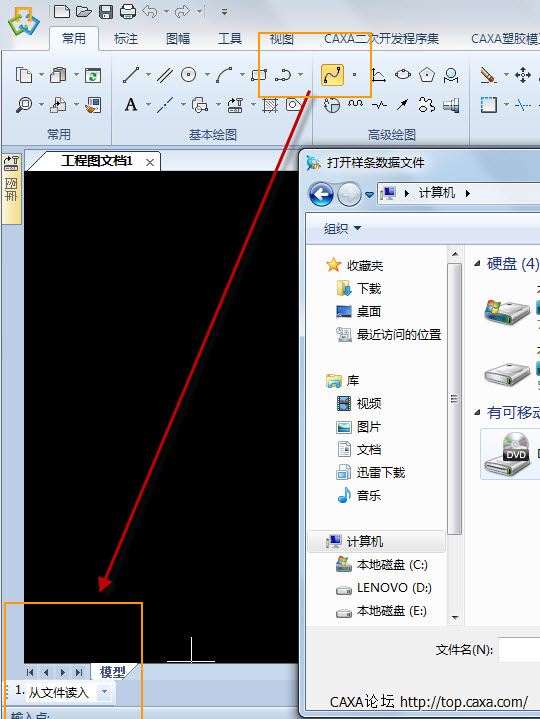The image size is (540, 719).
Task: Click the print icon in quick toolbar
Action: point(128,11)
